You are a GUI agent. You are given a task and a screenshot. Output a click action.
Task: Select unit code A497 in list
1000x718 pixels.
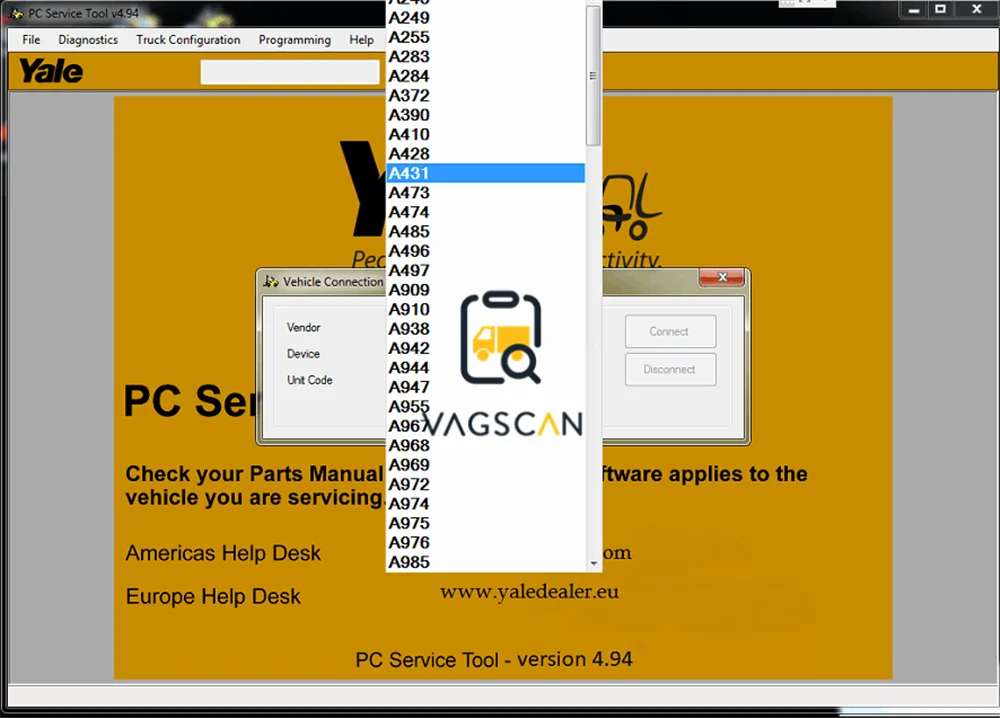[485, 270]
